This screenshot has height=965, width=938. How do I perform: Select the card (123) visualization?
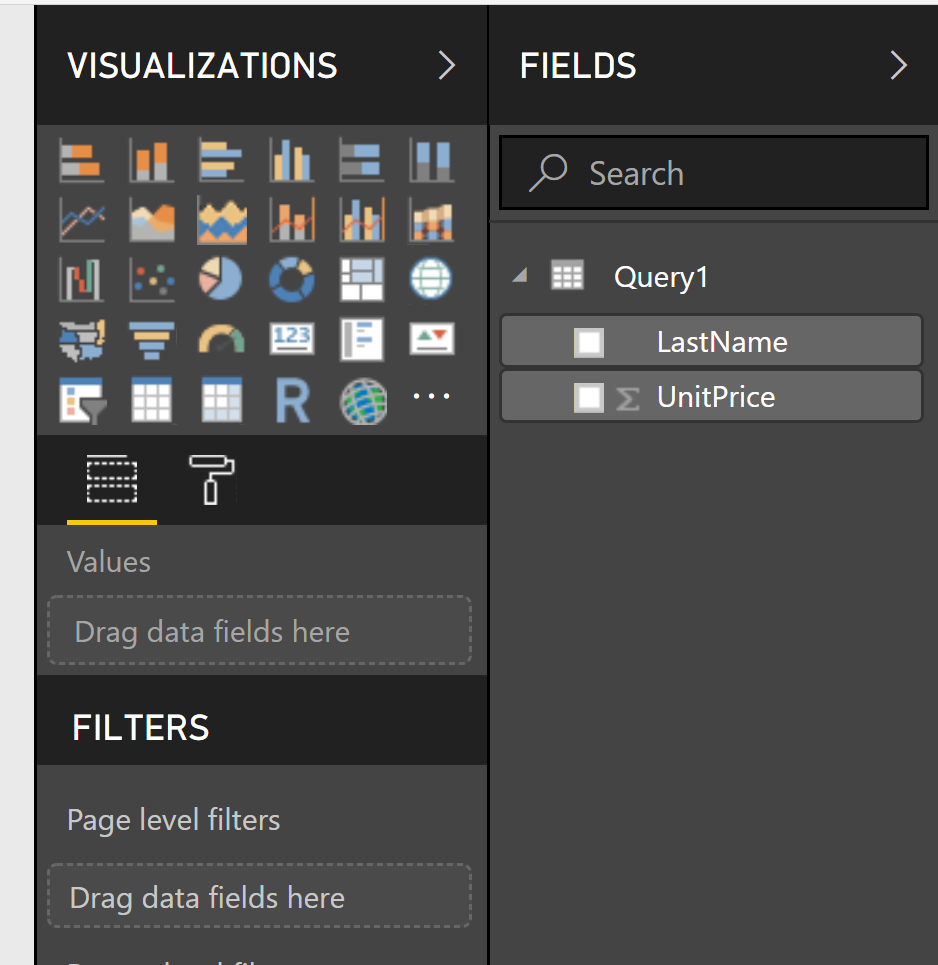coord(291,339)
